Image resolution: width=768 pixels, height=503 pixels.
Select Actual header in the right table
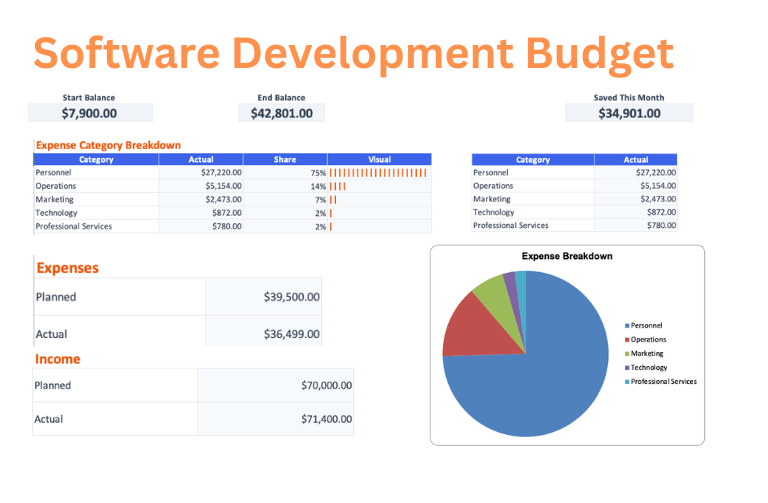click(x=636, y=160)
